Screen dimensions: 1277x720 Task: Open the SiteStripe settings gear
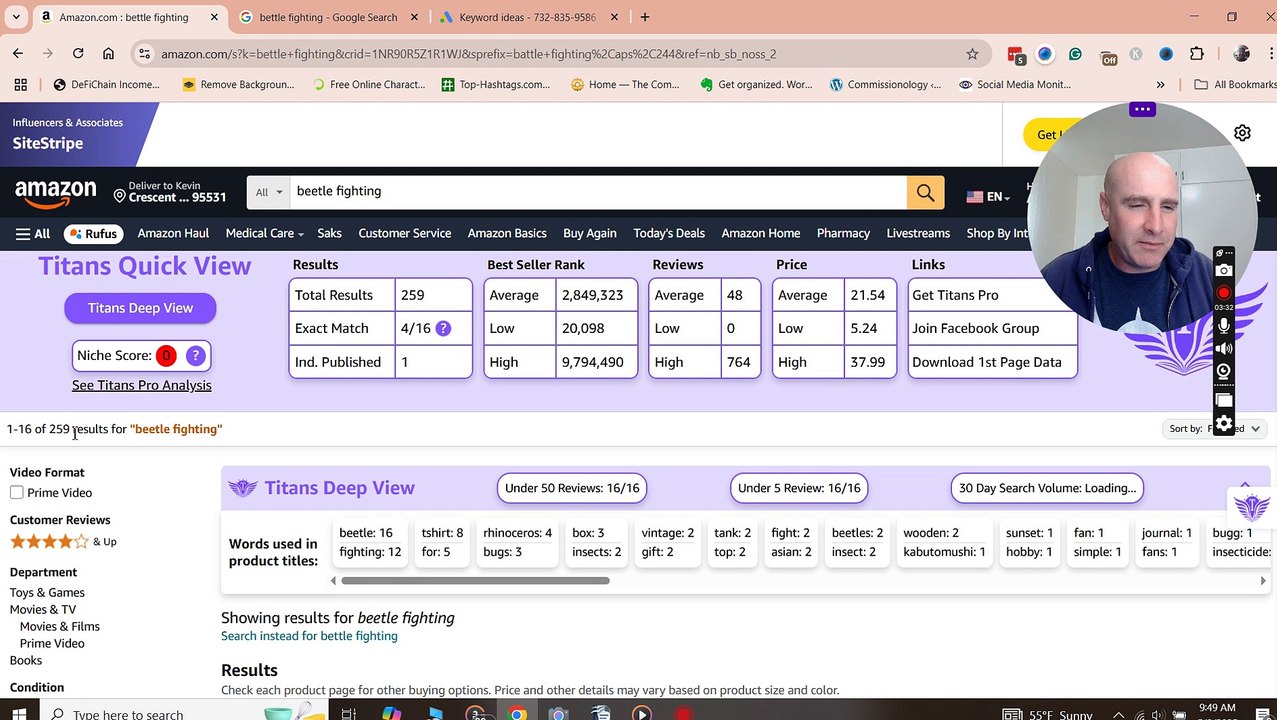point(1242,133)
